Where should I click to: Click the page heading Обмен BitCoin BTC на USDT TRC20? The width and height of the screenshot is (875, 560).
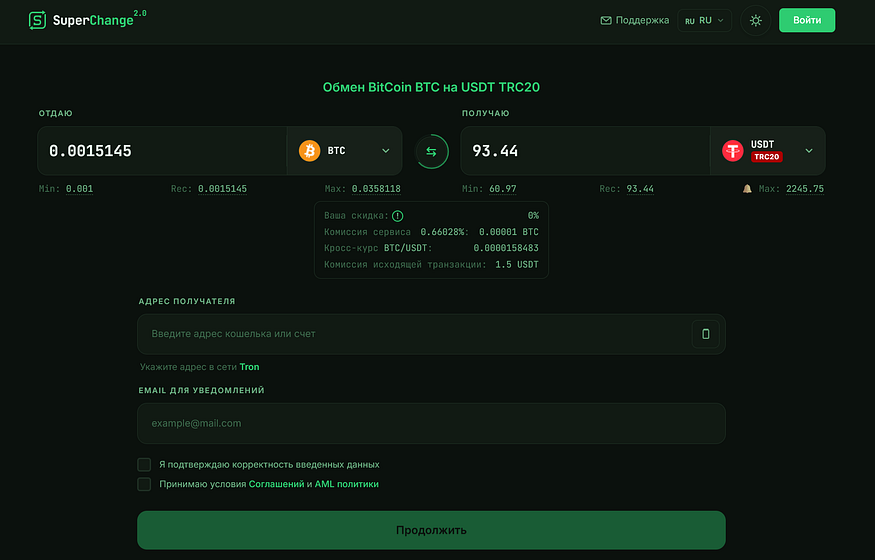431,87
